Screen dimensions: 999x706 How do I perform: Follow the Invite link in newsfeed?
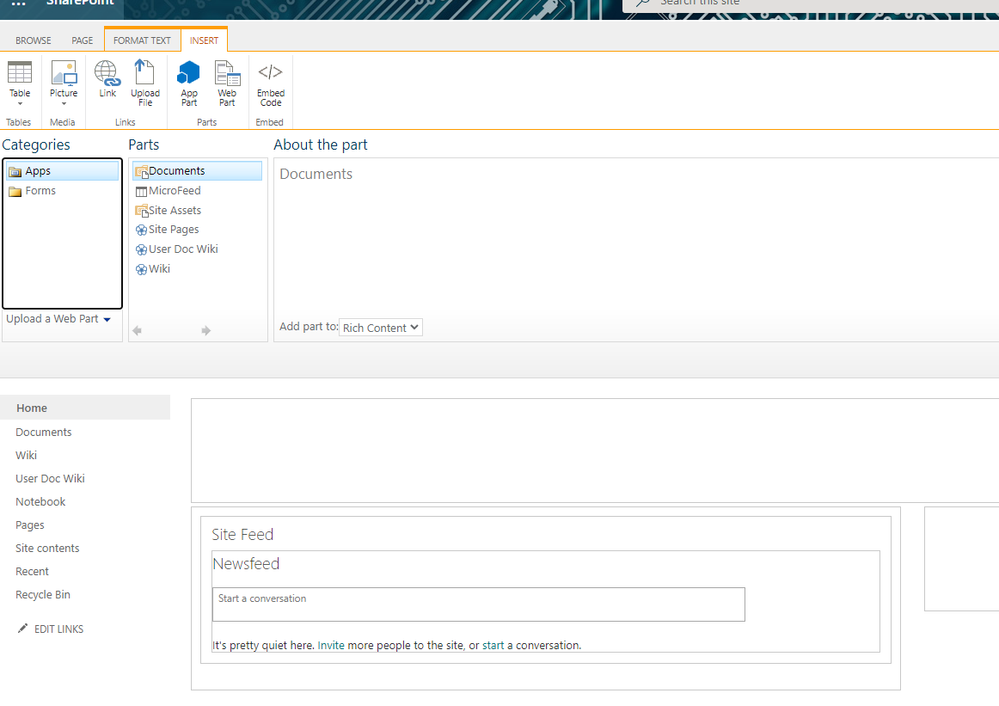331,645
